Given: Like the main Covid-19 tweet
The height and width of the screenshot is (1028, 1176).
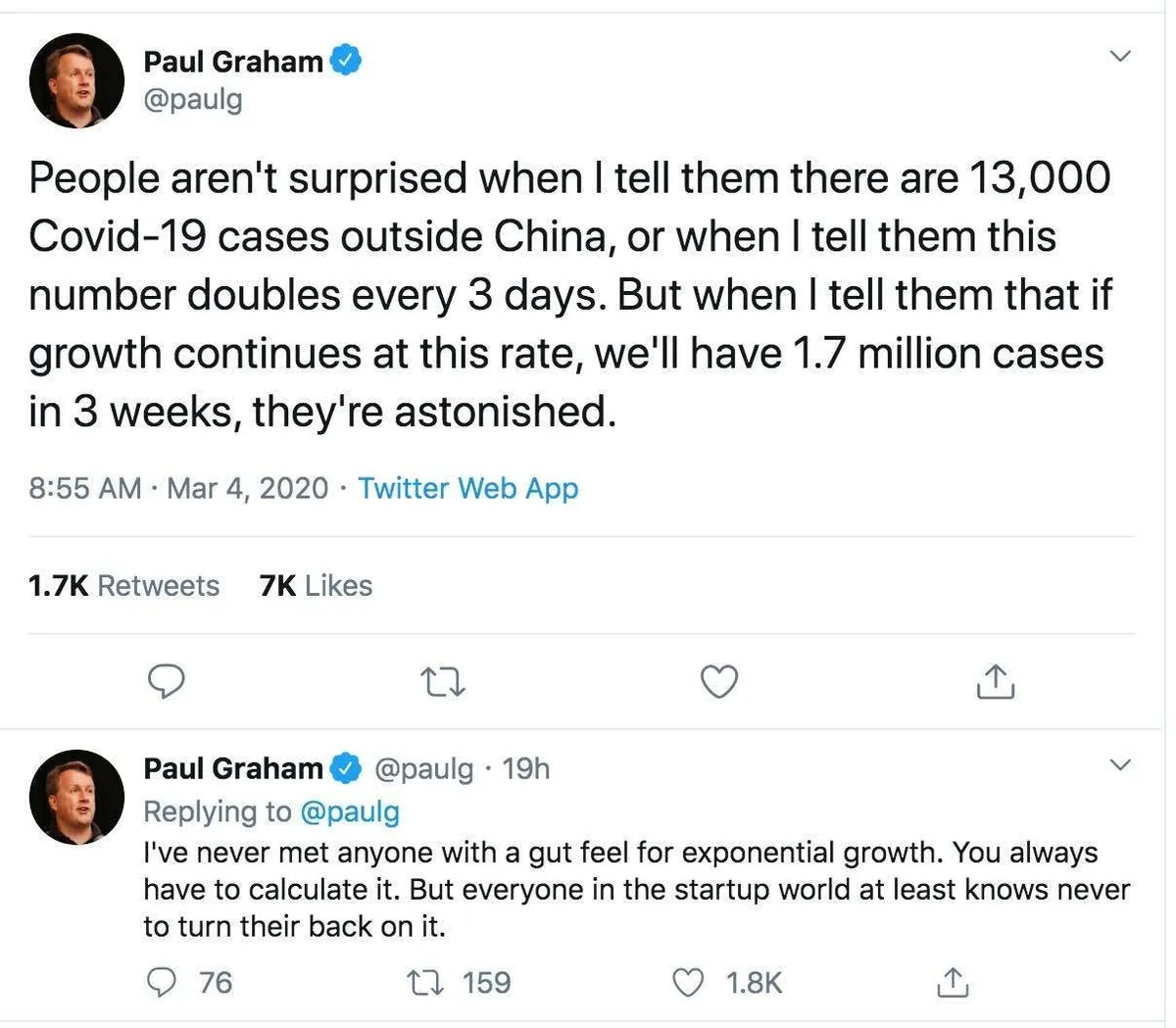Looking at the screenshot, I should (x=720, y=681).
